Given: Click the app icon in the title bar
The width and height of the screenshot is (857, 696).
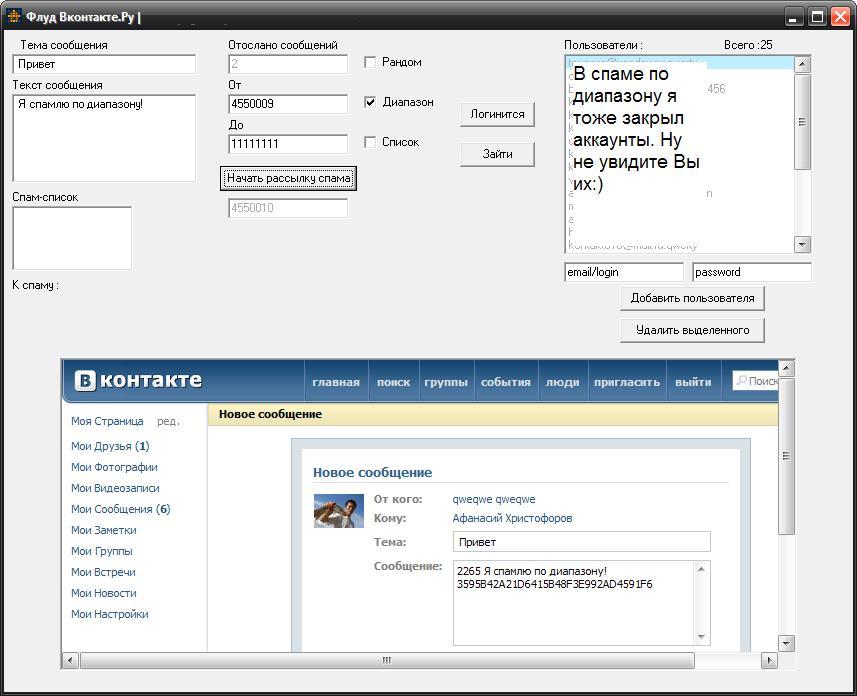Looking at the screenshot, I should click(x=14, y=16).
